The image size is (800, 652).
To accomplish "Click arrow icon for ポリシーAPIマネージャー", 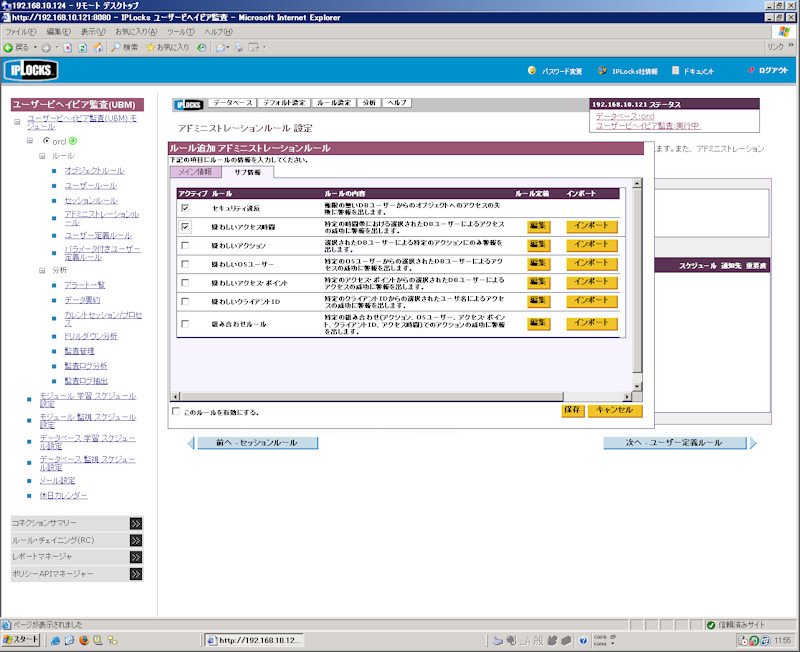I will 136,574.
